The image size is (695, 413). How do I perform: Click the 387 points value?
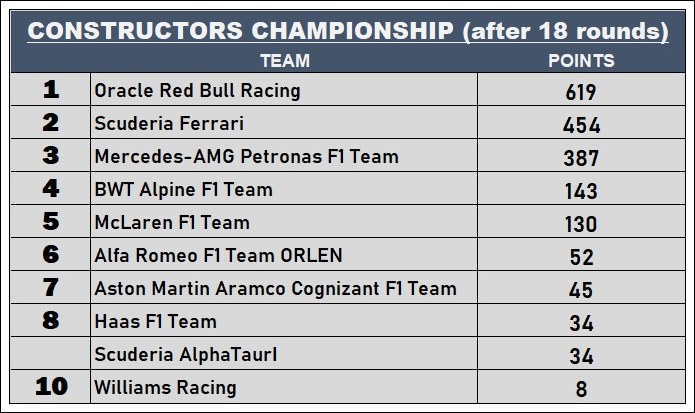581,158
